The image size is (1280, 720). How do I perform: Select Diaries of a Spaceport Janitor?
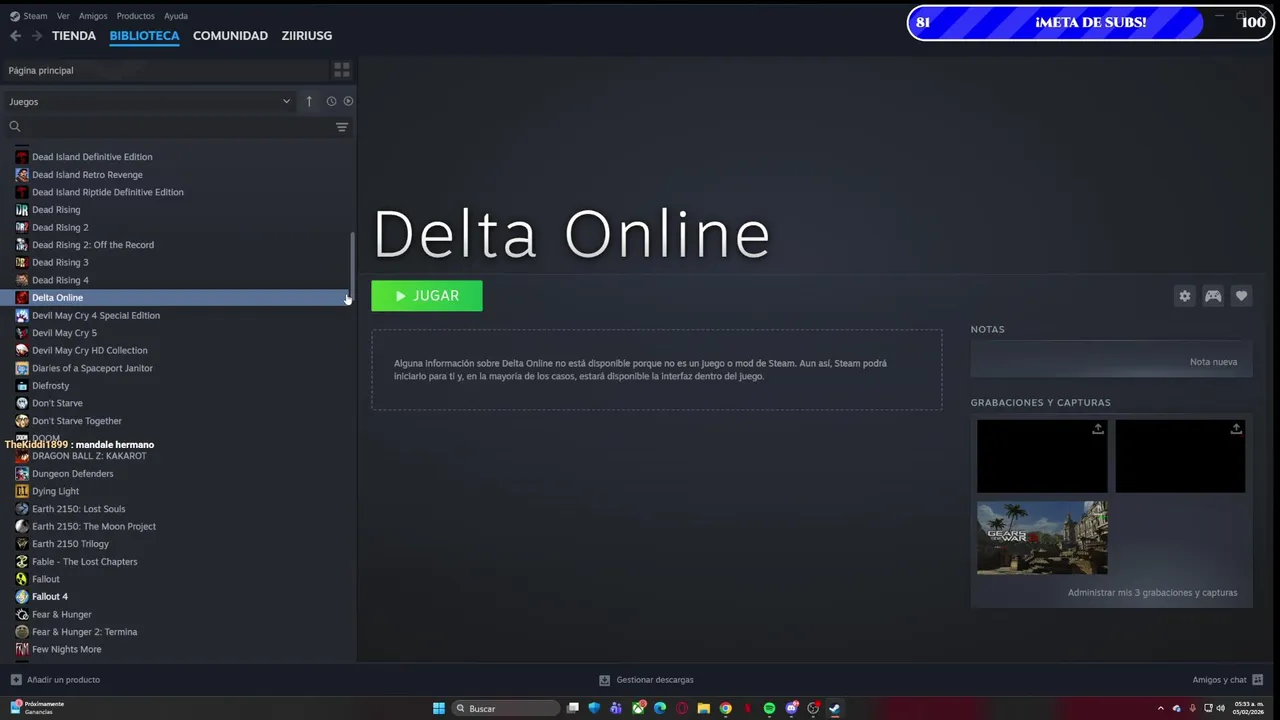92,368
